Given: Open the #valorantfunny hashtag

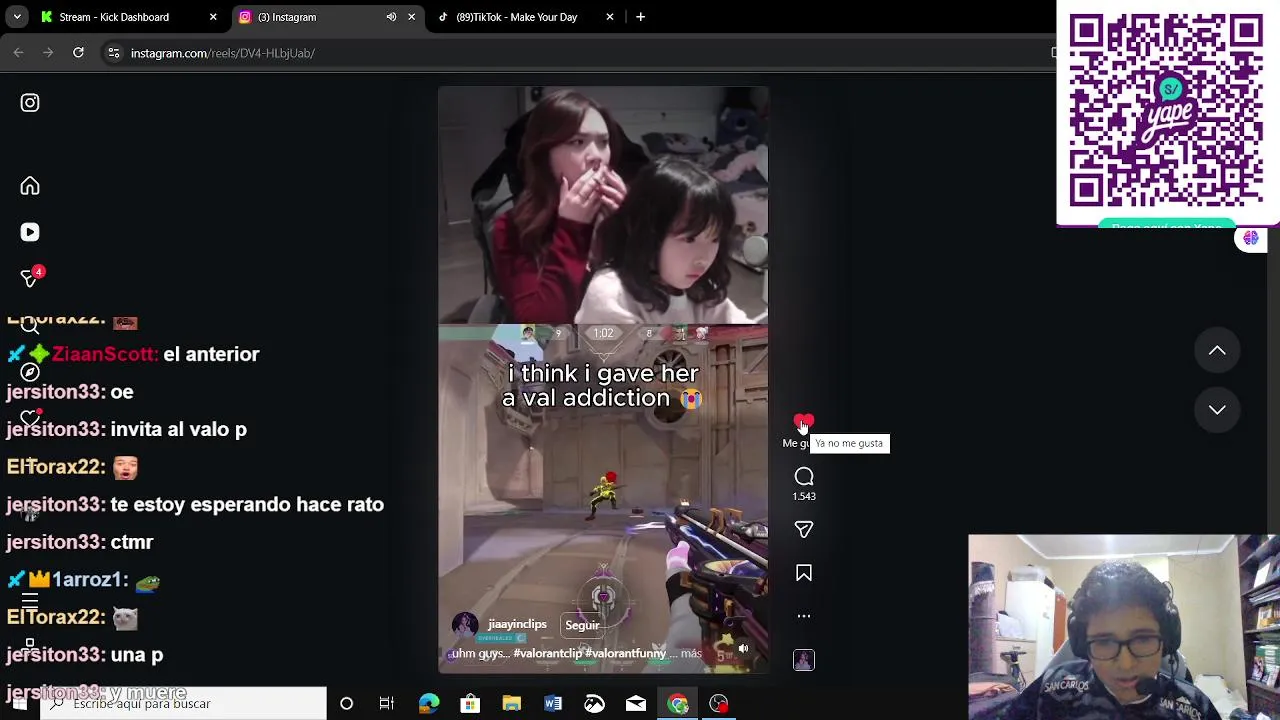Looking at the screenshot, I should pyautogui.click(x=626, y=653).
